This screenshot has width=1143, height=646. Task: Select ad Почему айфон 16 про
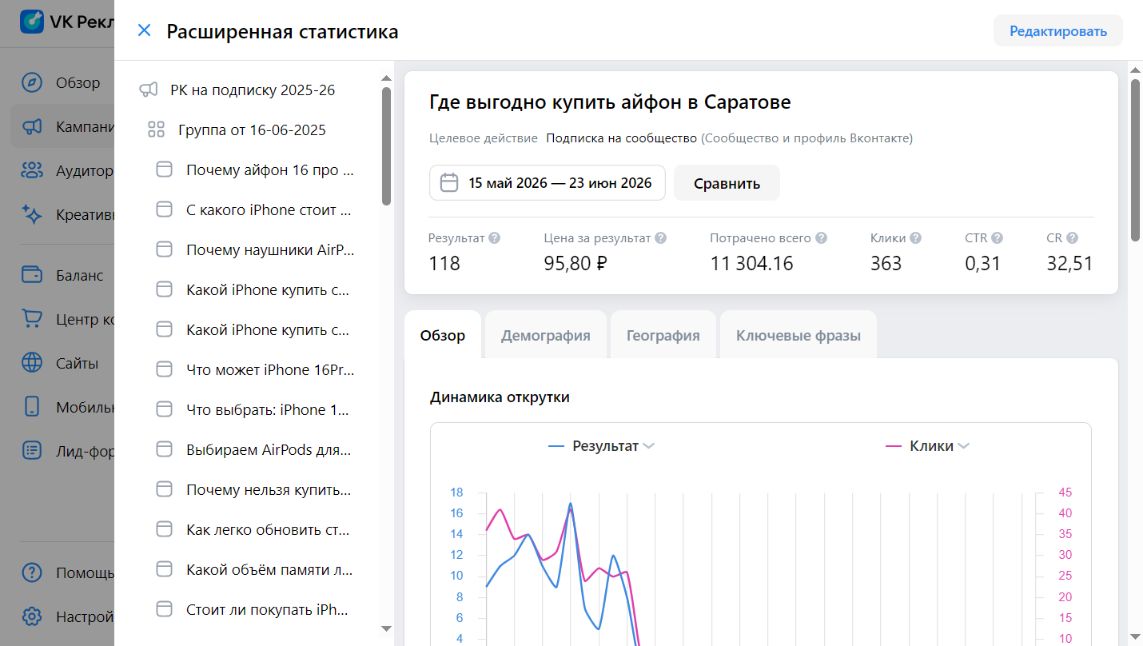coord(270,170)
